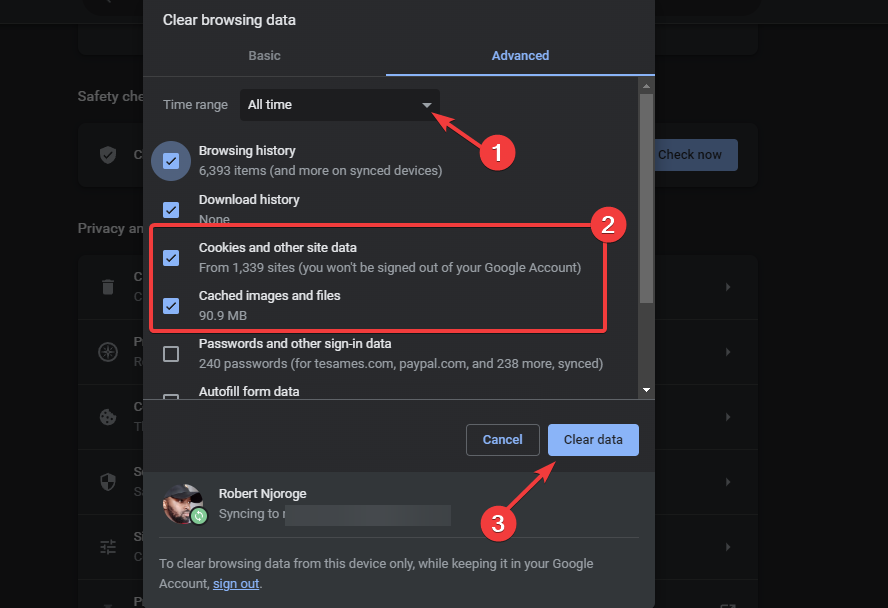Uncheck Cached images and files

[170, 306]
